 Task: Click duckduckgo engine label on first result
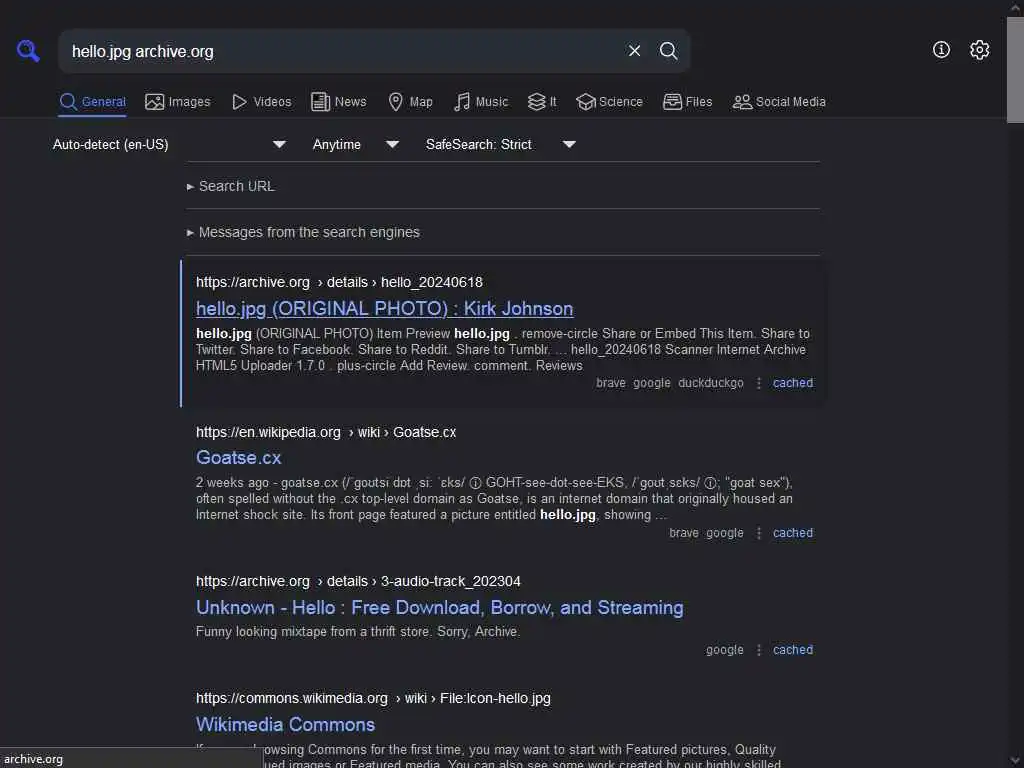click(711, 383)
